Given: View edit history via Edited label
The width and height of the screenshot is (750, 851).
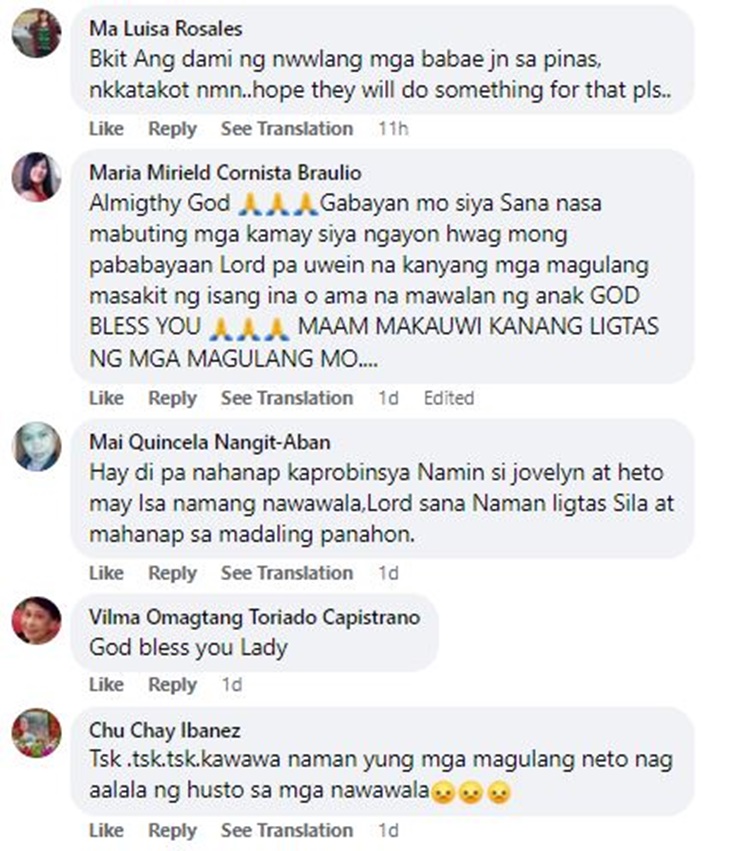Looking at the screenshot, I should click(x=449, y=398).
